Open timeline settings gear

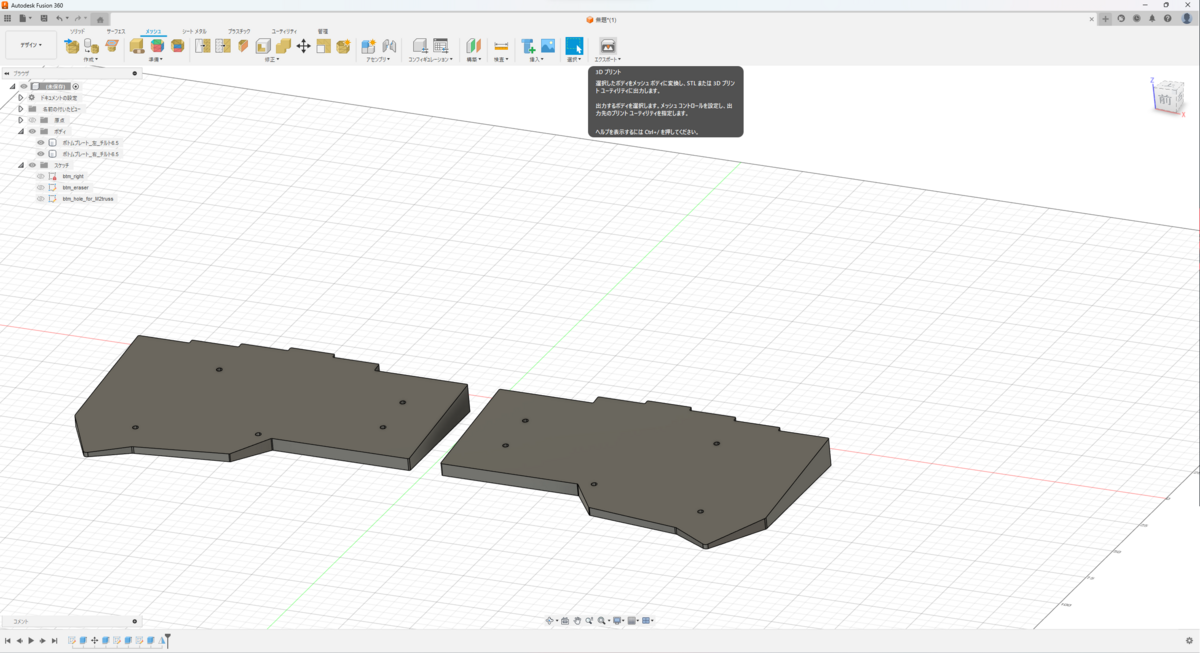1189,641
